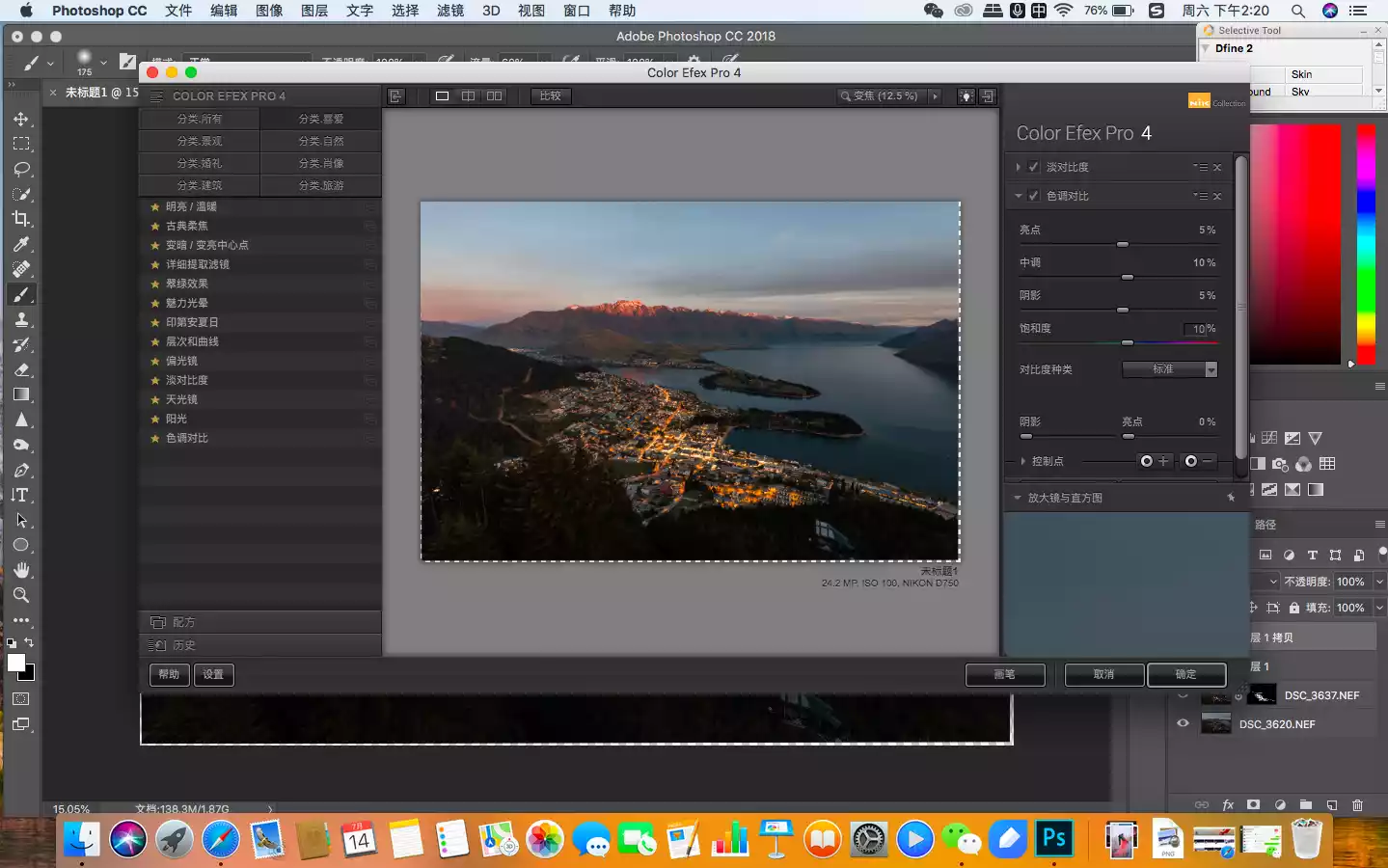Add a control point with plus button
This screenshot has height=868, width=1388.
[1154, 461]
